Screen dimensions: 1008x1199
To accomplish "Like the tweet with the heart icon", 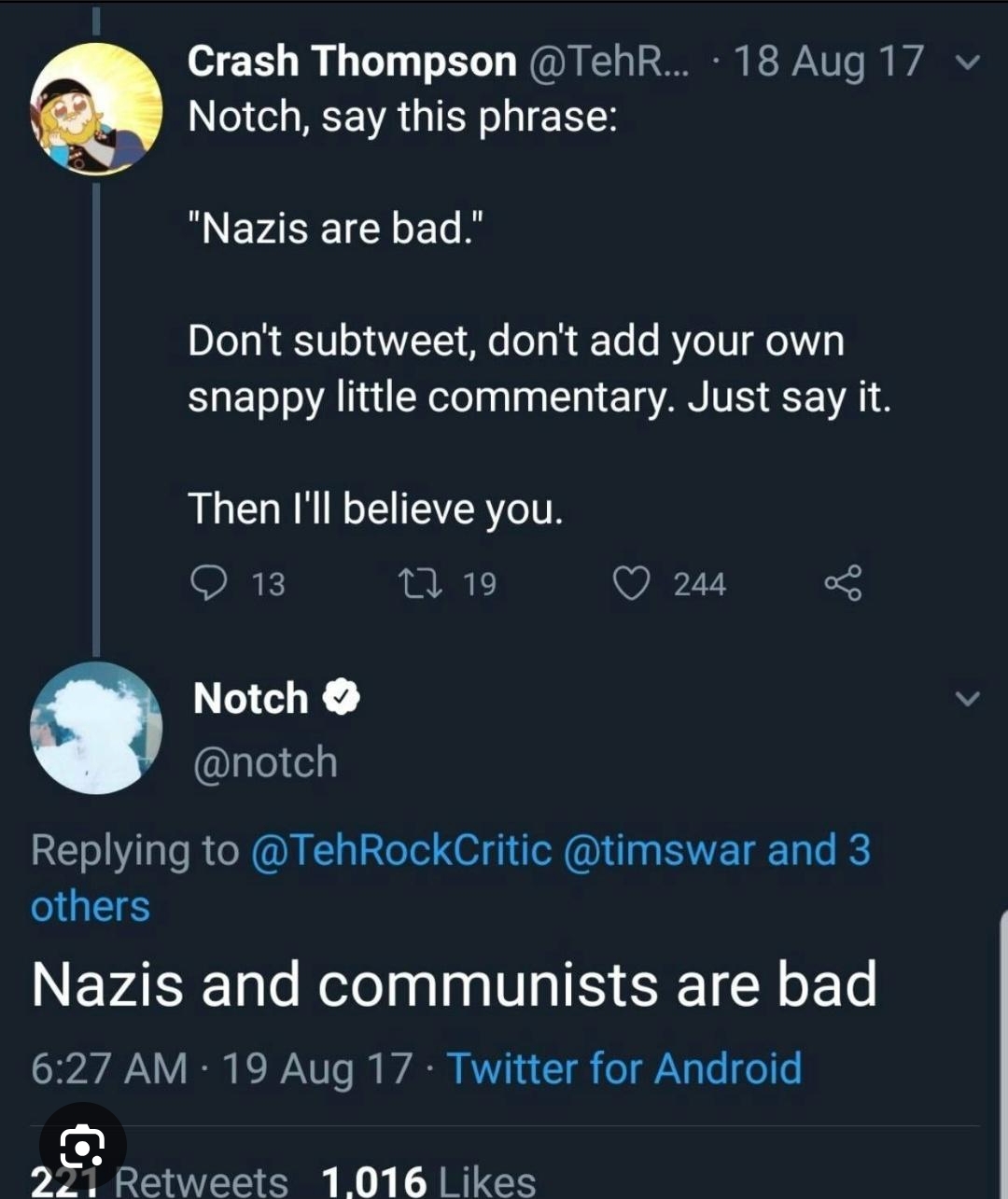I will click(x=631, y=583).
